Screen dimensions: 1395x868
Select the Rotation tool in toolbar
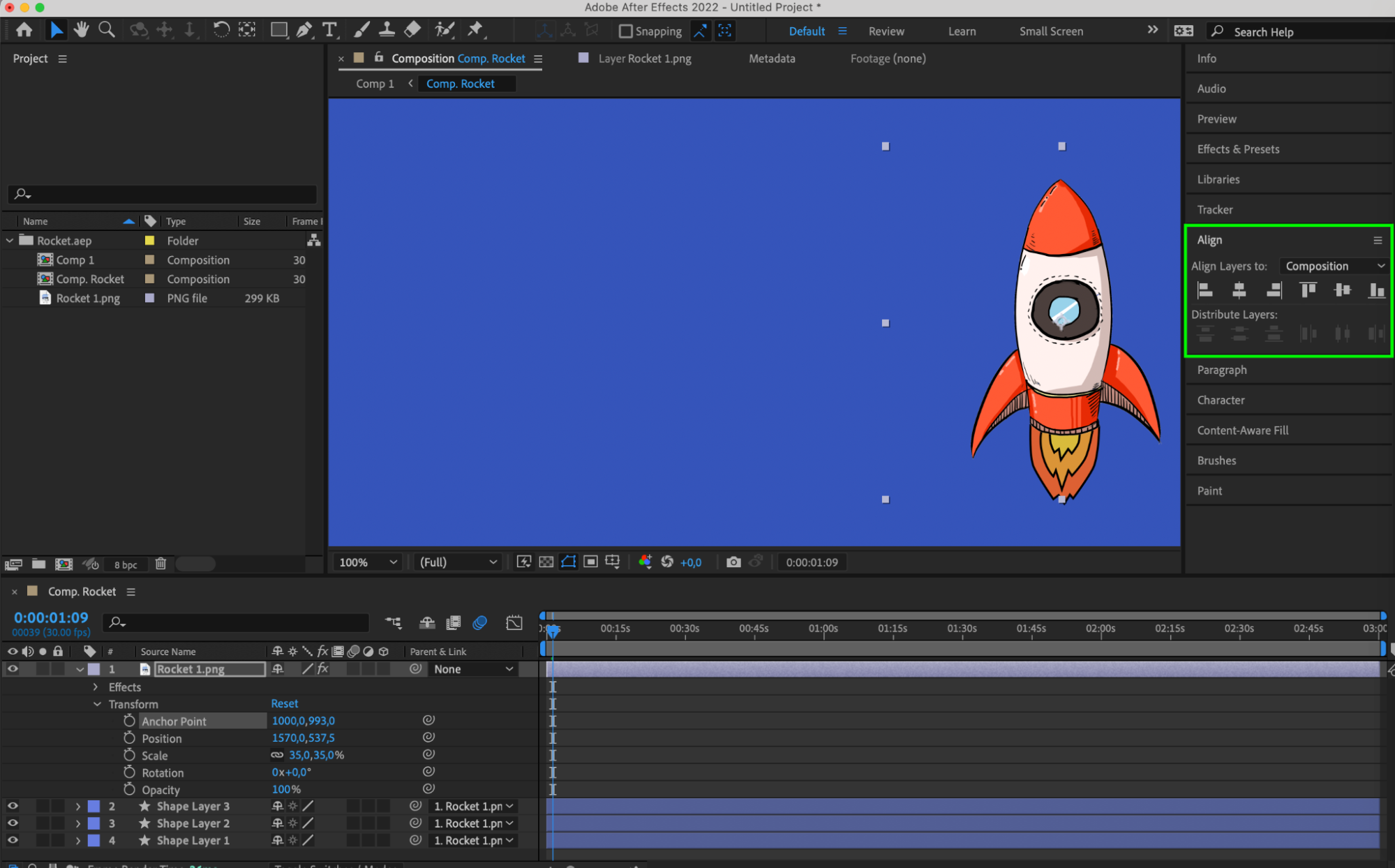(220, 31)
